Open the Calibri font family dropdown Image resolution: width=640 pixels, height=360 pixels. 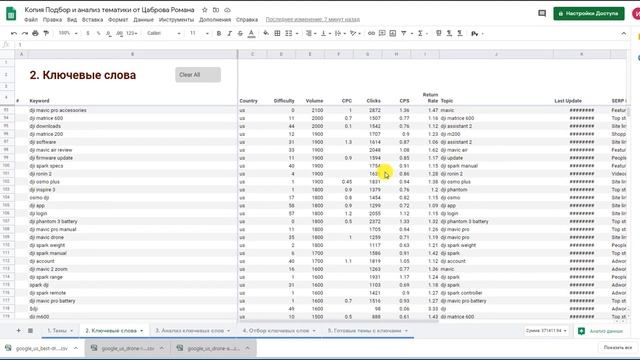point(164,33)
